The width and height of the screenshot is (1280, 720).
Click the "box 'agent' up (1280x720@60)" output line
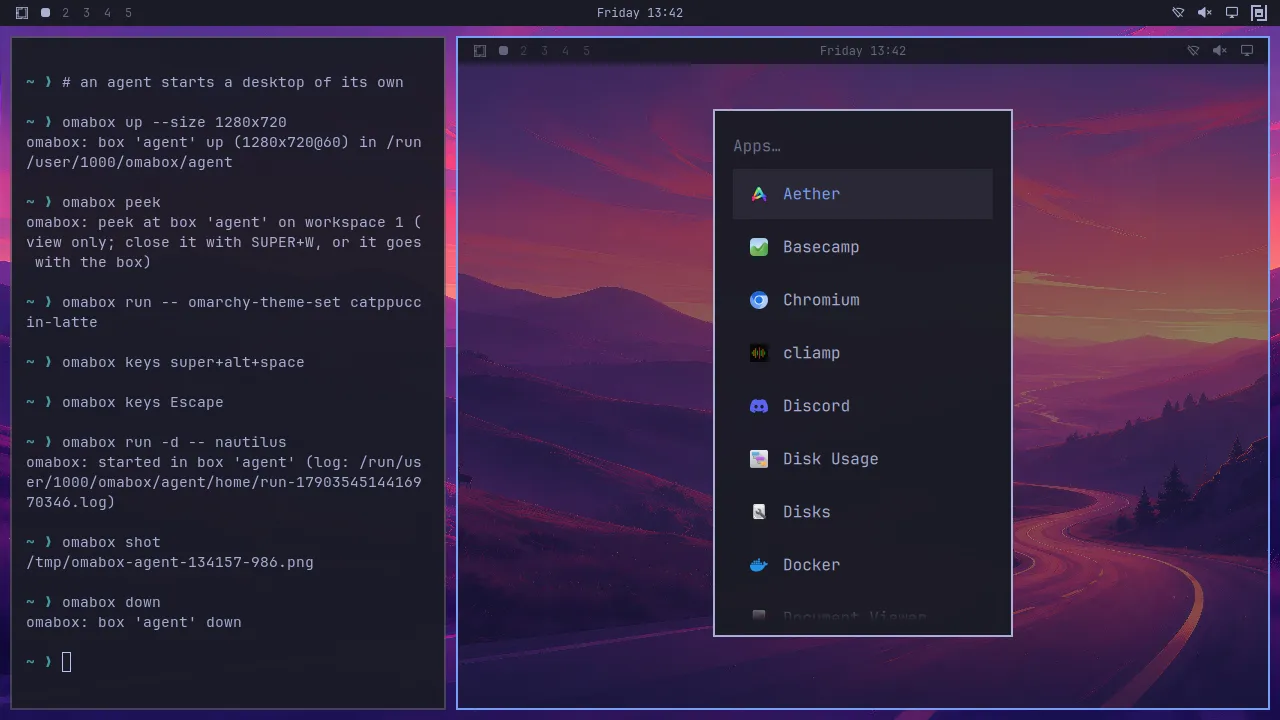[224, 152]
